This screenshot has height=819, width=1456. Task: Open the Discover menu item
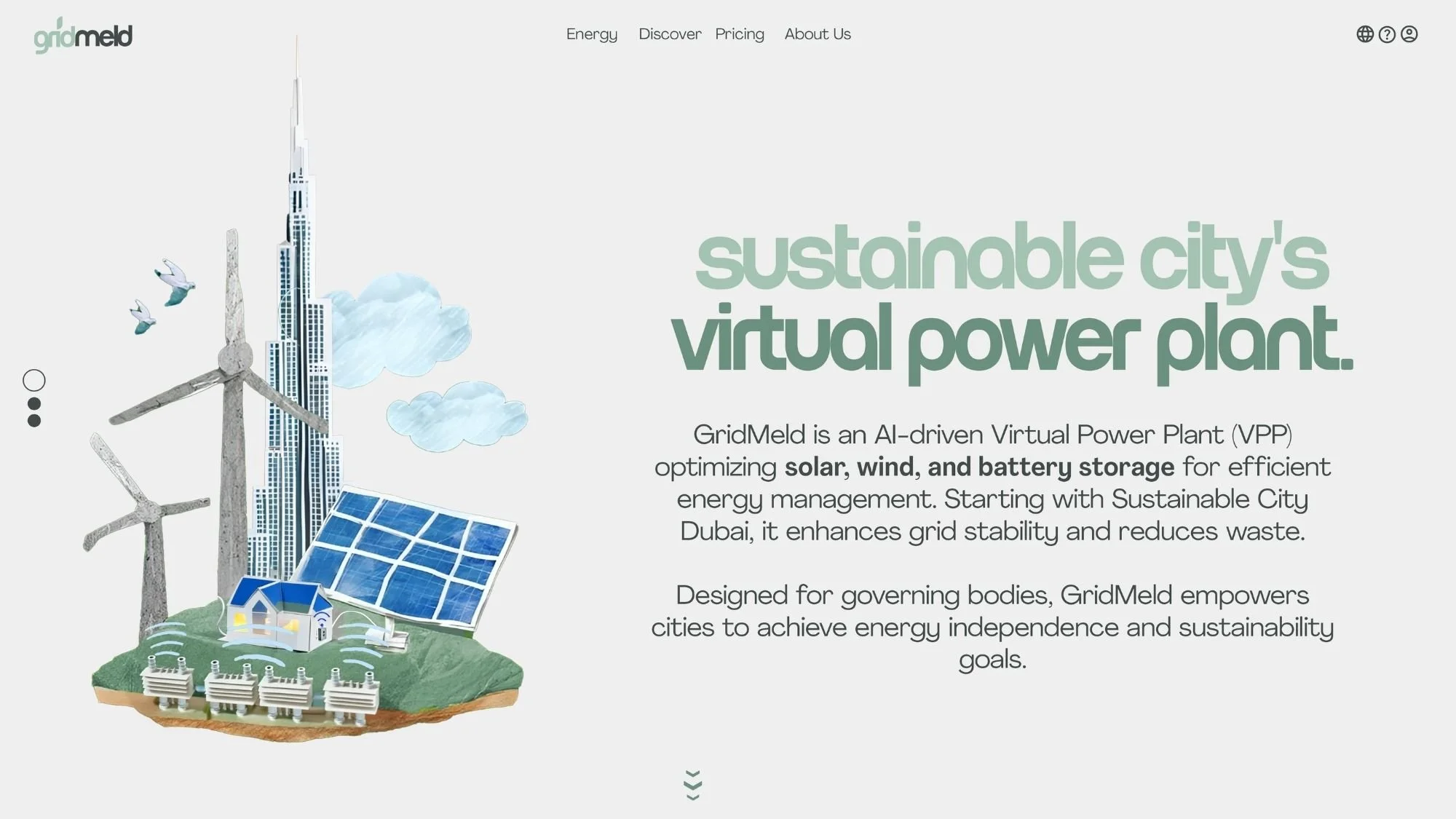tap(670, 34)
